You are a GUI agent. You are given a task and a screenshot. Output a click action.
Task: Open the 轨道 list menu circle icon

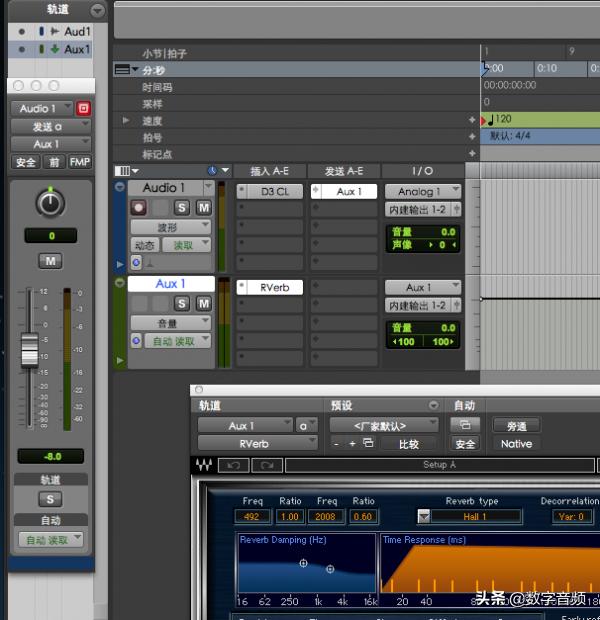[x=97, y=10]
